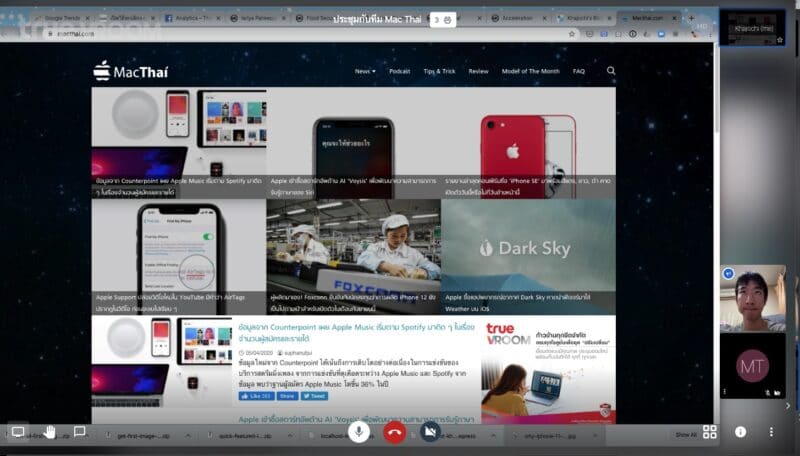Open the red iPhone SE featured tile
The image size is (800, 456).
point(529,143)
